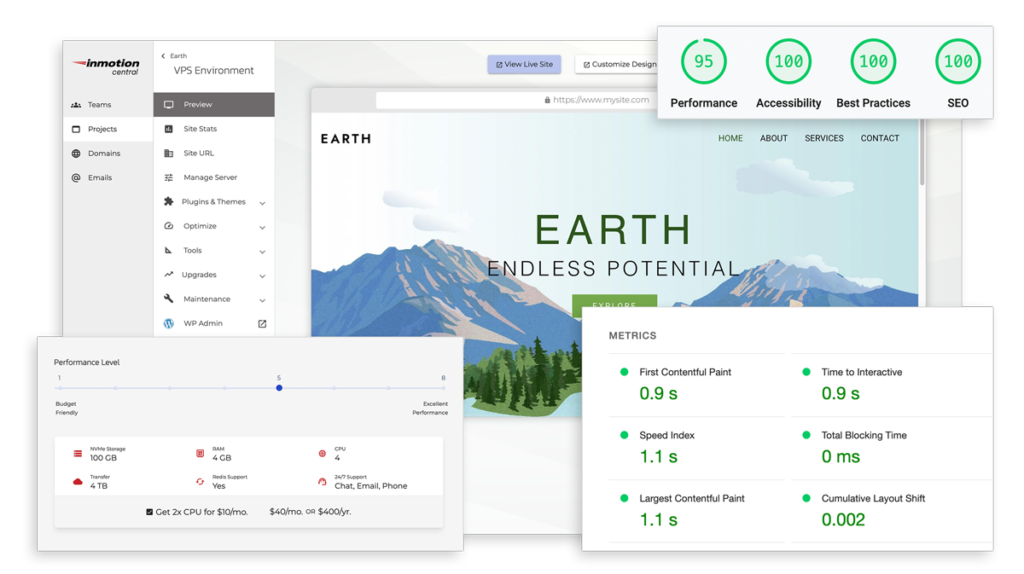Screen dimensions: 1024x574
Task: Click the WP Admin WordPress icon
Action: coord(169,324)
